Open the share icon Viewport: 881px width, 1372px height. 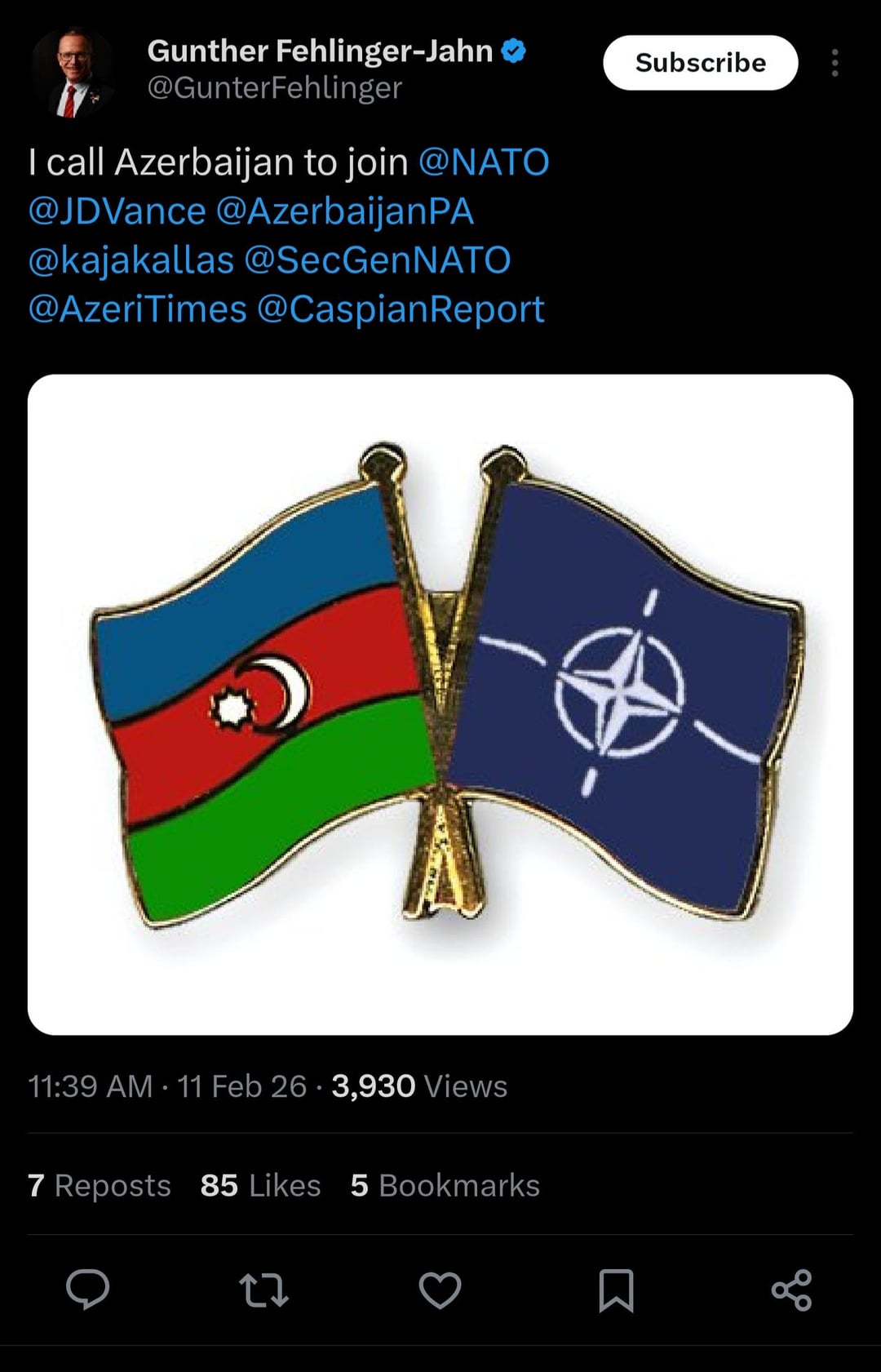click(x=791, y=1290)
